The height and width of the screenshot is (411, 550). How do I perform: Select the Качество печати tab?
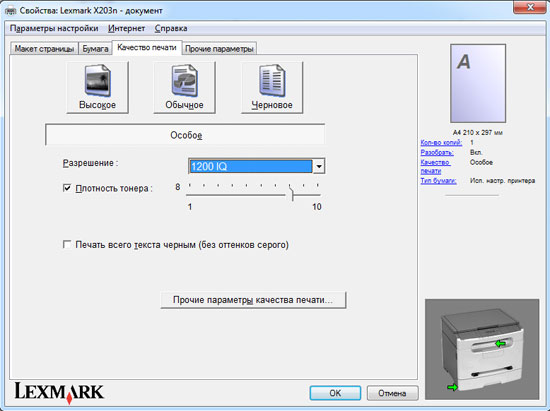(x=147, y=47)
